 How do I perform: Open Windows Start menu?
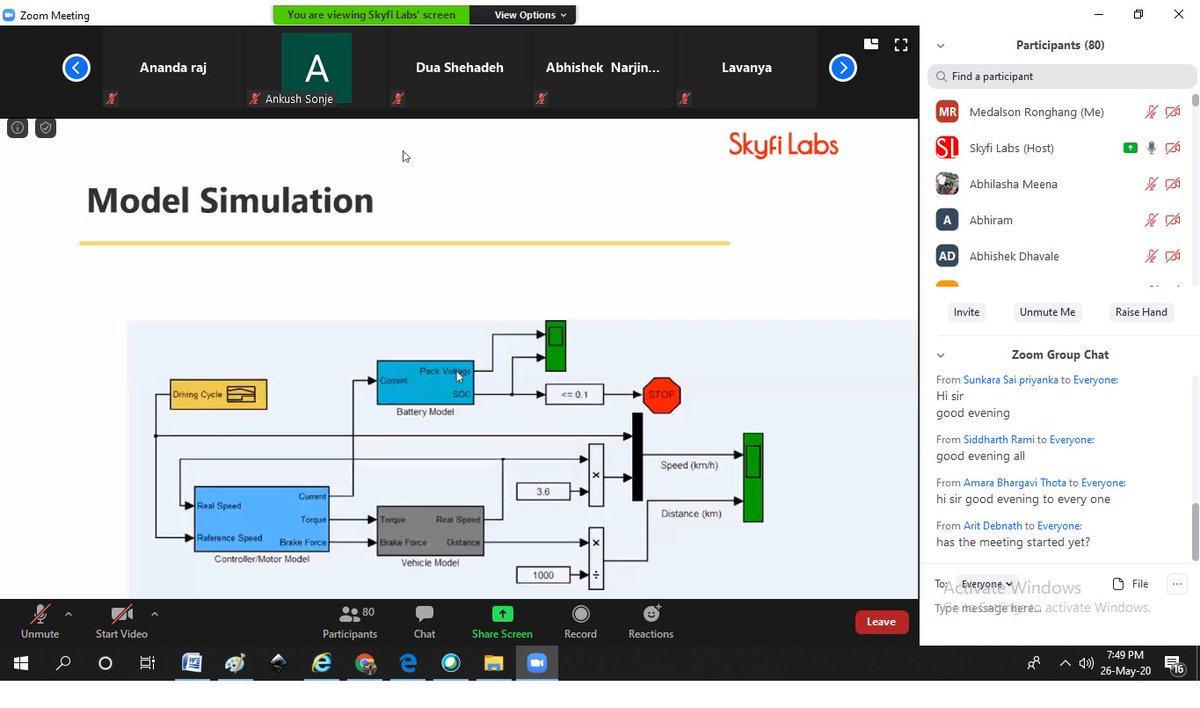click(x=20, y=663)
